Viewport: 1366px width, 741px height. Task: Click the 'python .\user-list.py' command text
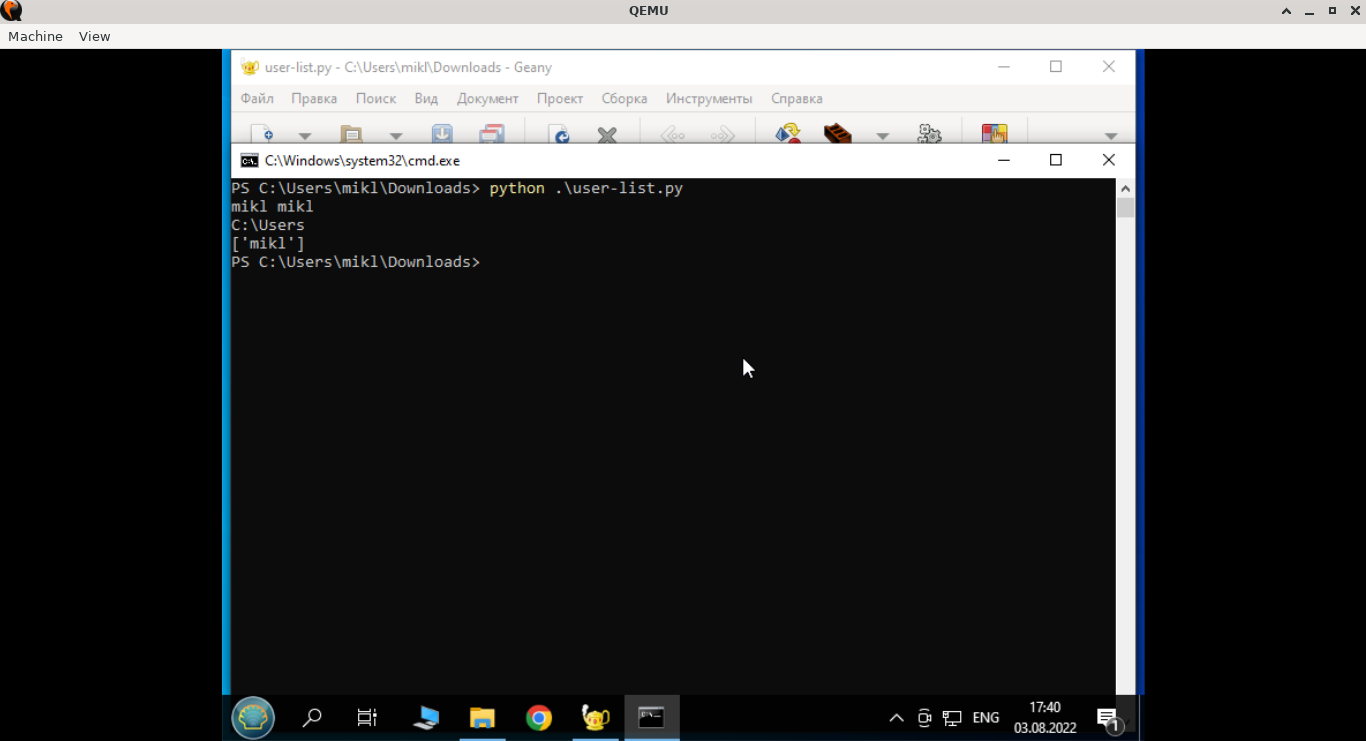(586, 188)
